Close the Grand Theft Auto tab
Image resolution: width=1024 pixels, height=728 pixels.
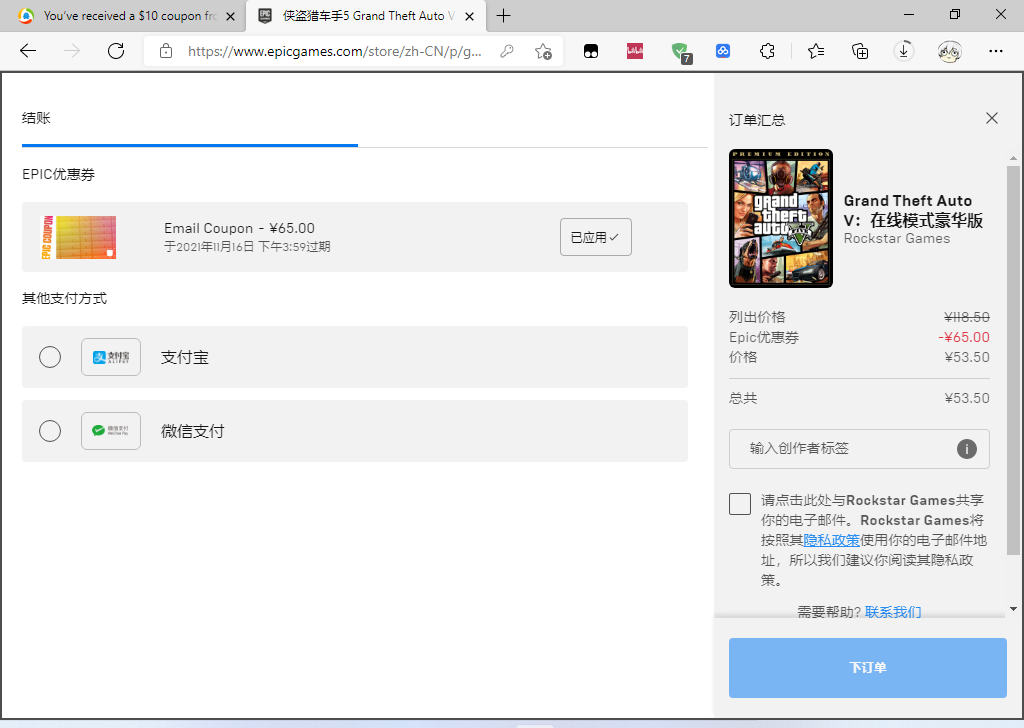[x=470, y=16]
